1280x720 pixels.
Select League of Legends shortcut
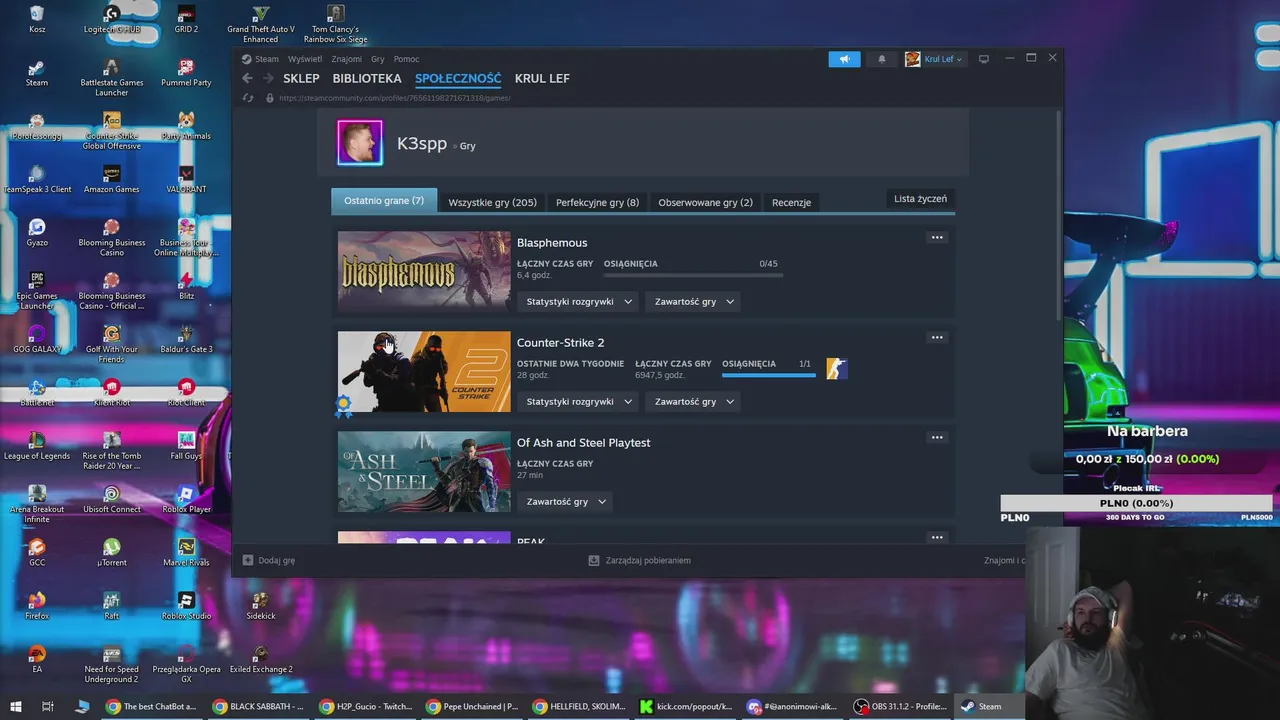click(37, 445)
